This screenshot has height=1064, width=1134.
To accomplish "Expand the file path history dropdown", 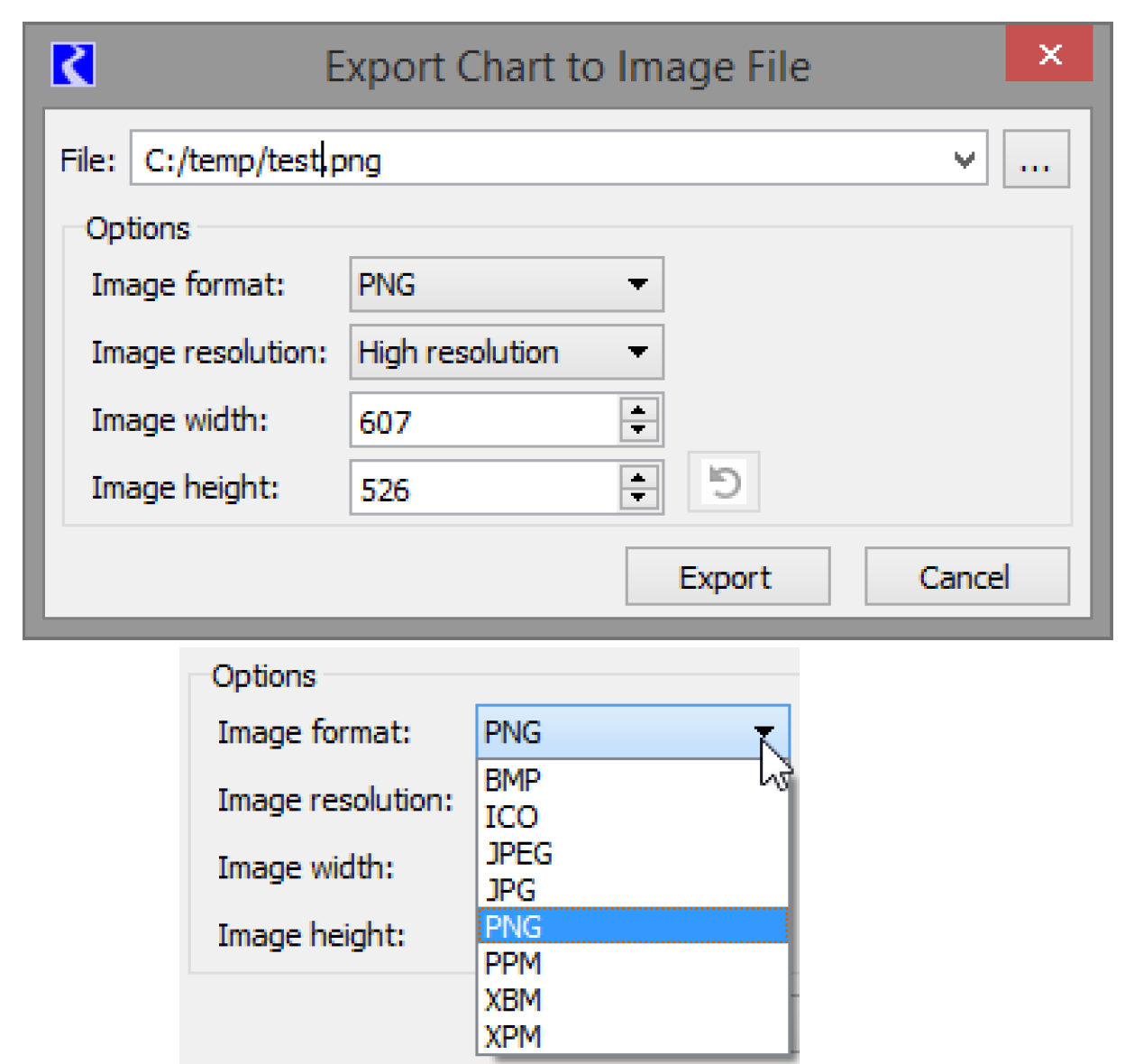I will (964, 160).
